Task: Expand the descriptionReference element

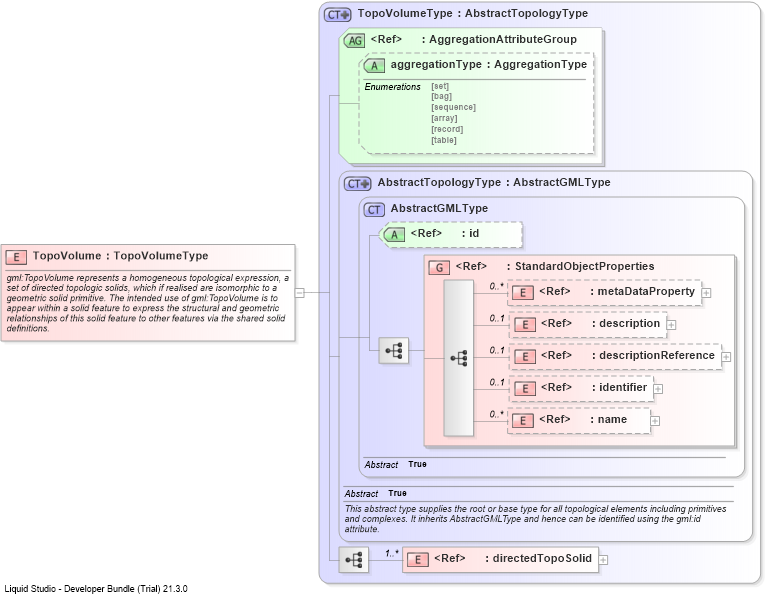Action: pyautogui.click(x=726, y=357)
